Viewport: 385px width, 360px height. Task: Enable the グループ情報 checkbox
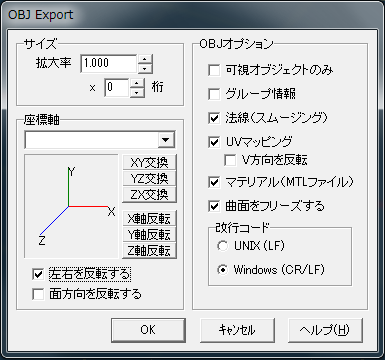tap(214, 94)
